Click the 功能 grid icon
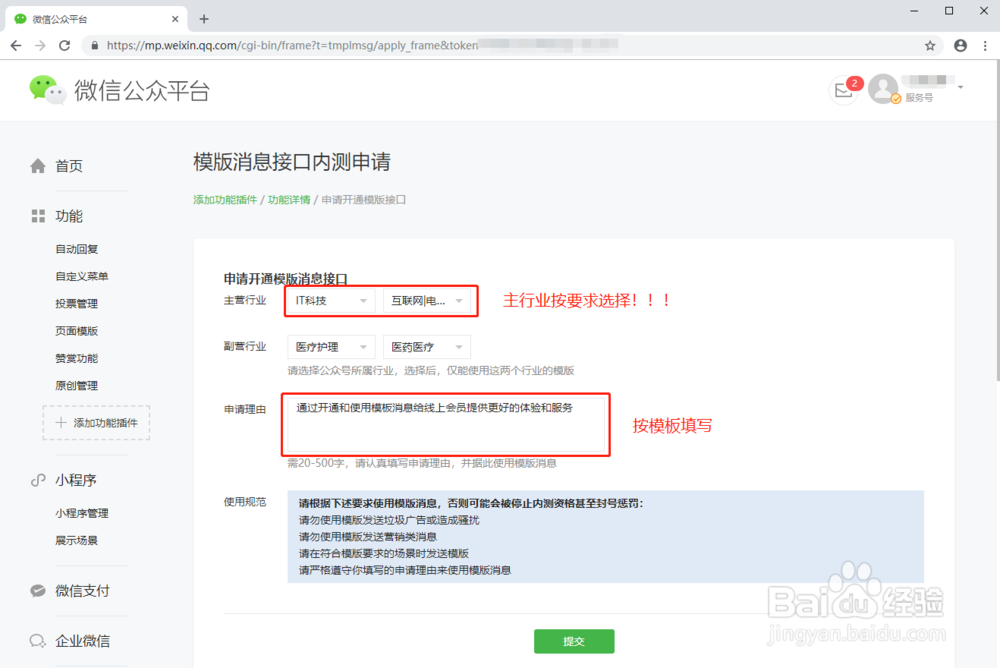The image size is (1000, 668). click(x=38, y=216)
